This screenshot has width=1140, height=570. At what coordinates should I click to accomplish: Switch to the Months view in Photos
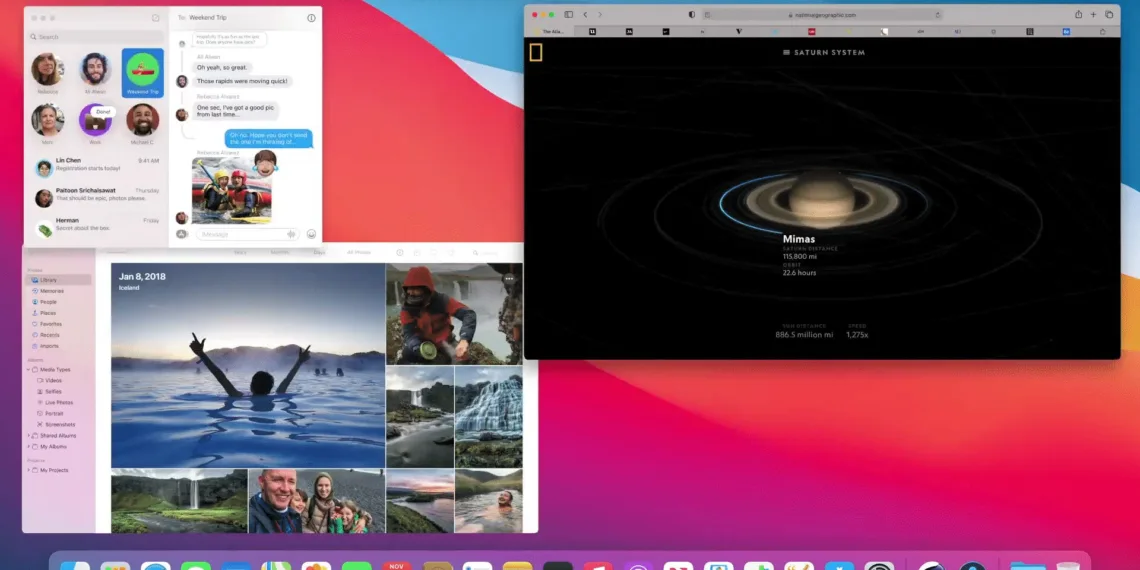point(279,252)
